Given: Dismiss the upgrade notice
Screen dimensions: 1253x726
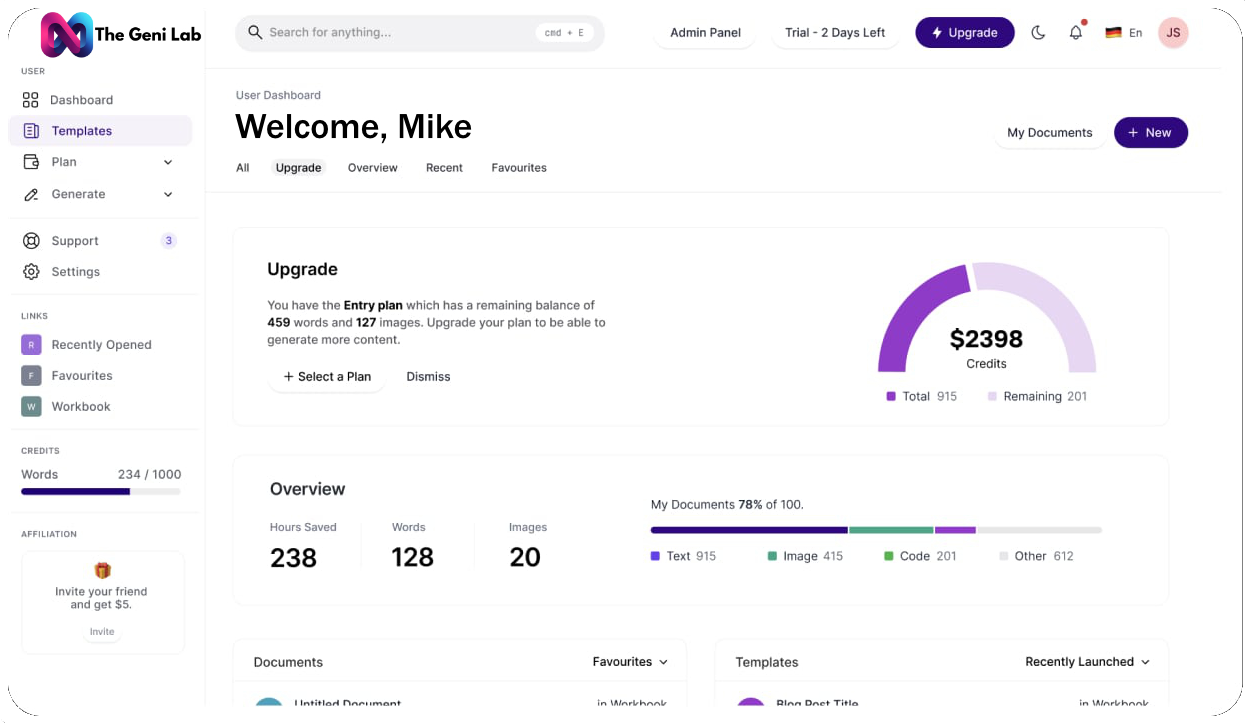Looking at the screenshot, I should tap(428, 377).
